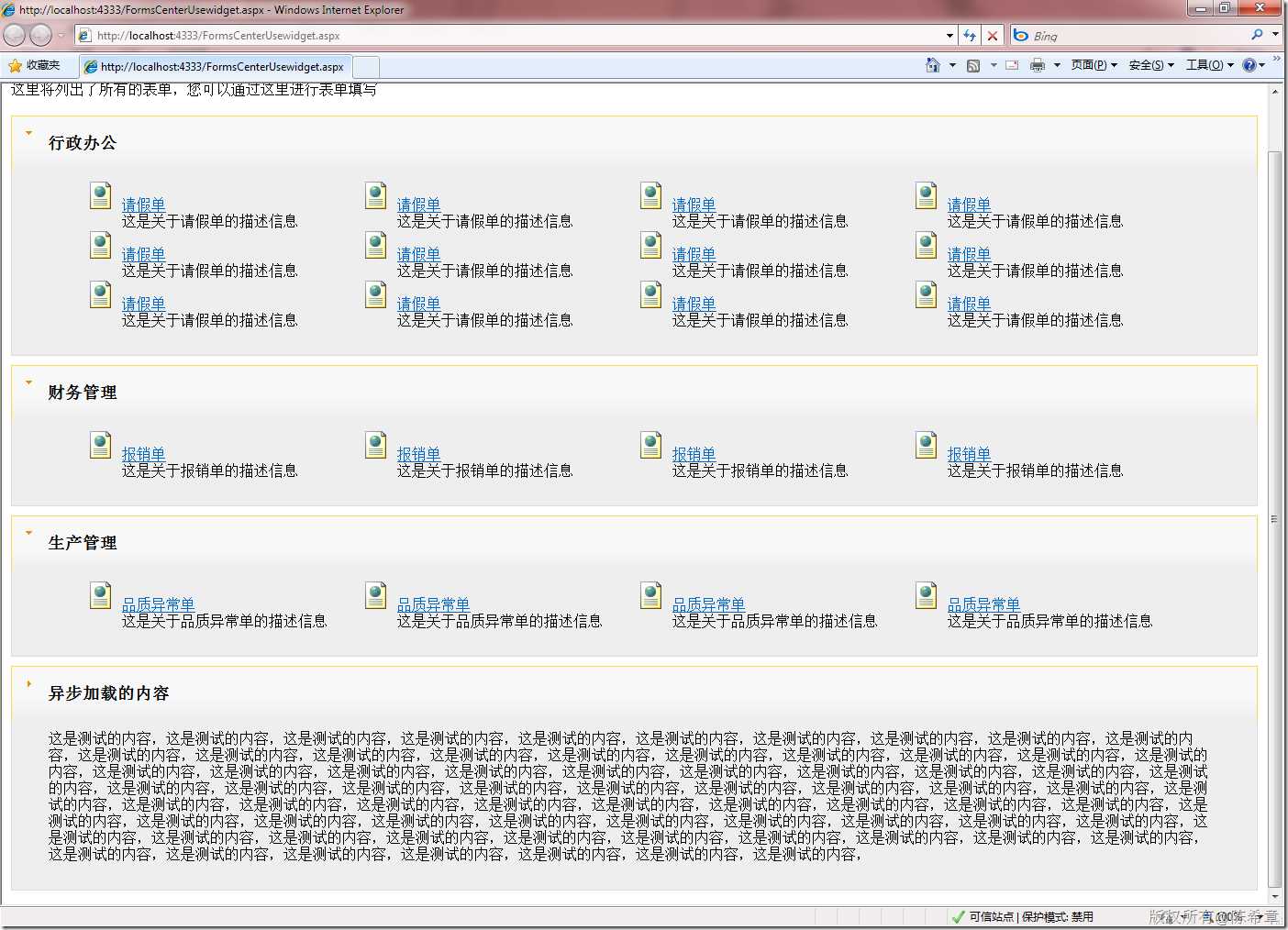Open the first 品质异常单 link under 生产管理
This screenshot has height=930, width=1288.
(158, 604)
